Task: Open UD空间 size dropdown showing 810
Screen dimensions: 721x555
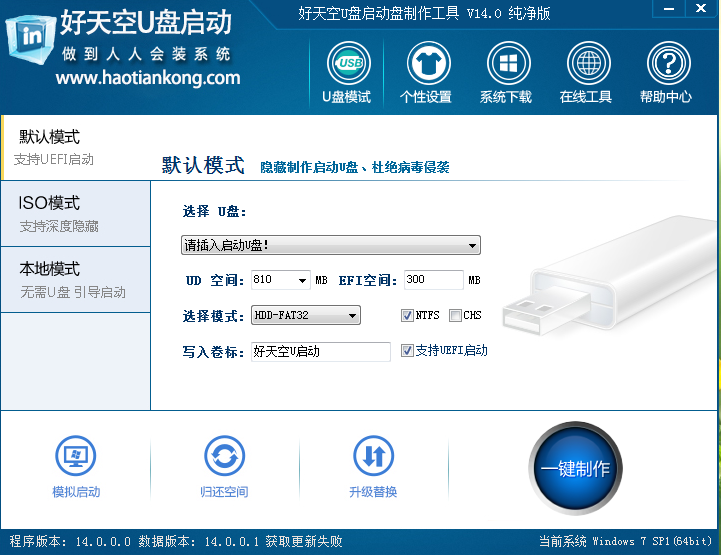Action: [x=281, y=280]
